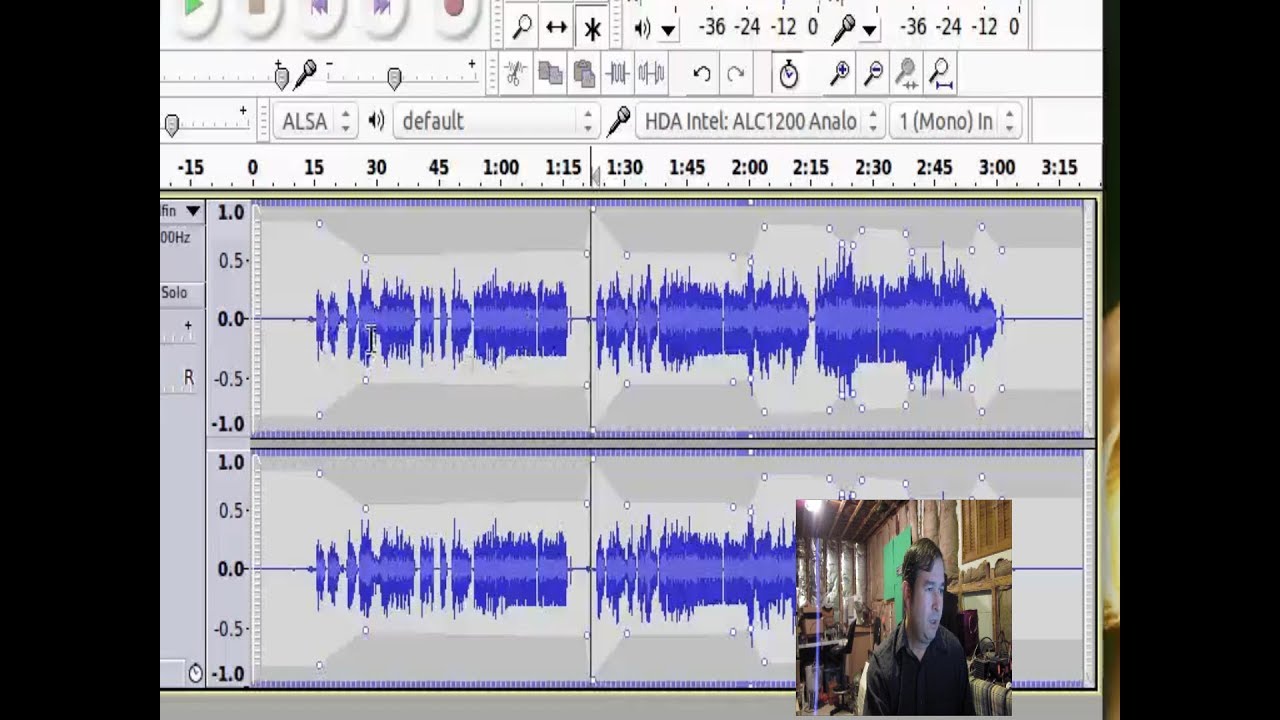This screenshot has height=720, width=1280.
Task: Open the 1 (Mono) Input channels dropdown
Action: (x=954, y=121)
